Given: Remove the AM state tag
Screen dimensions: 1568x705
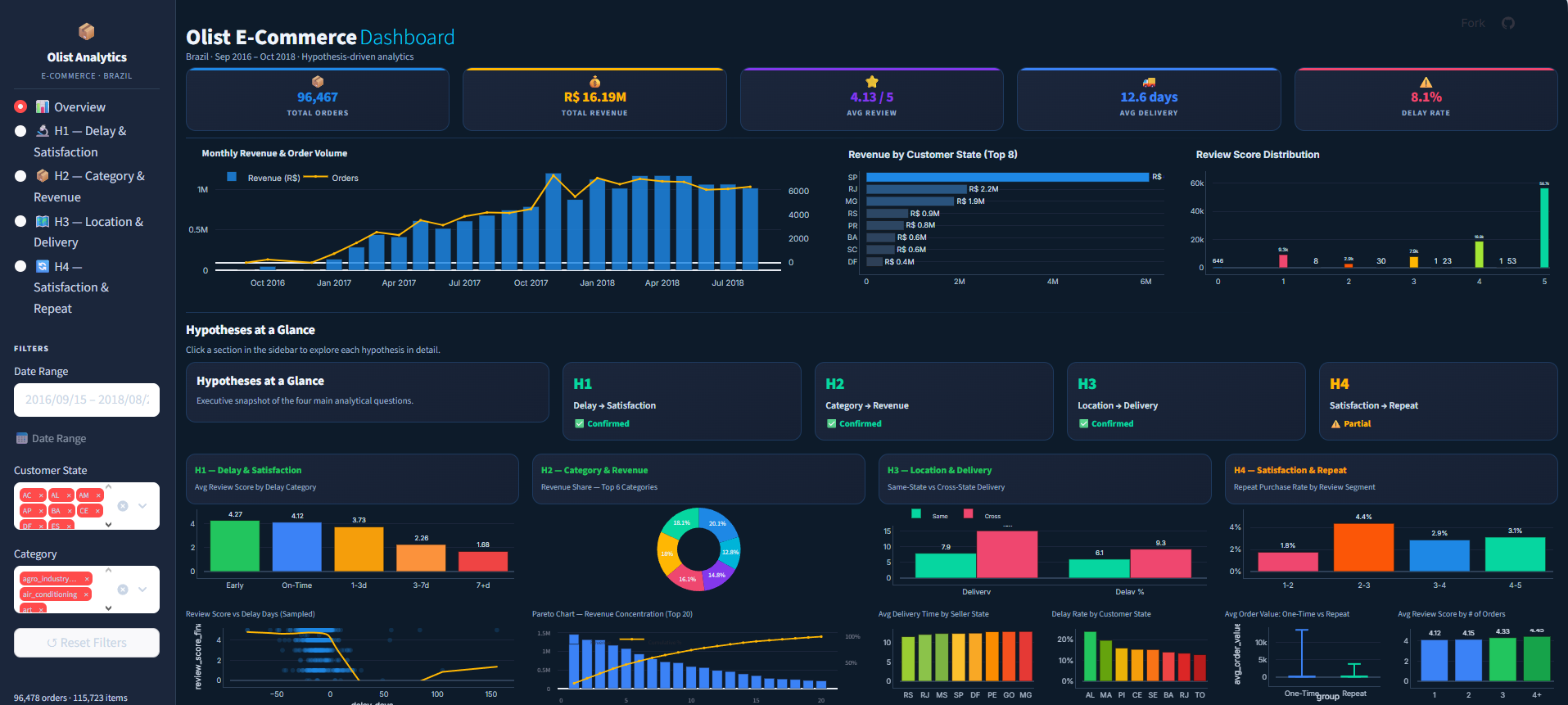Looking at the screenshot, I should coord(98,495).
